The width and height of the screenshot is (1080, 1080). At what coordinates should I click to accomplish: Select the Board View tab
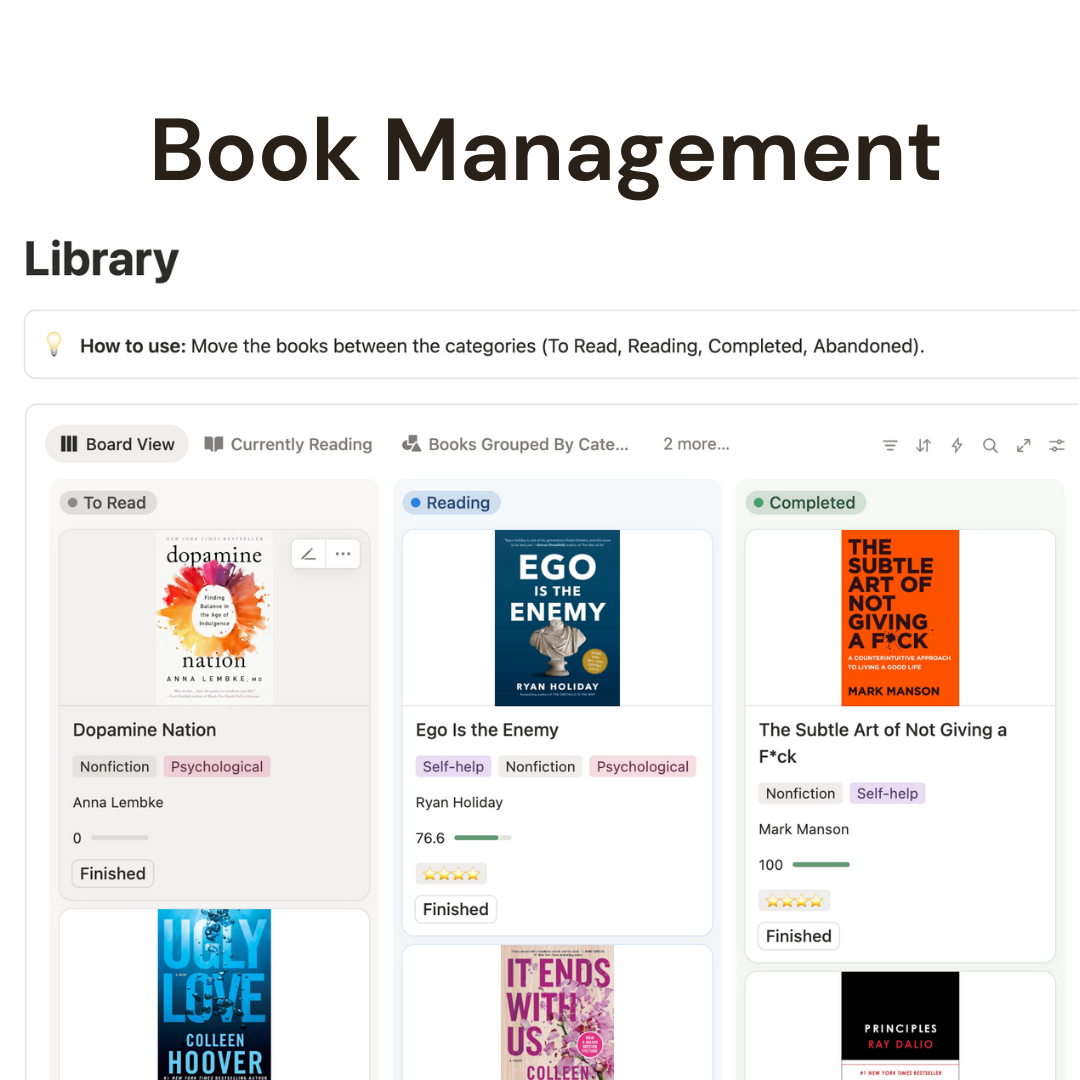tap(117, 444)
